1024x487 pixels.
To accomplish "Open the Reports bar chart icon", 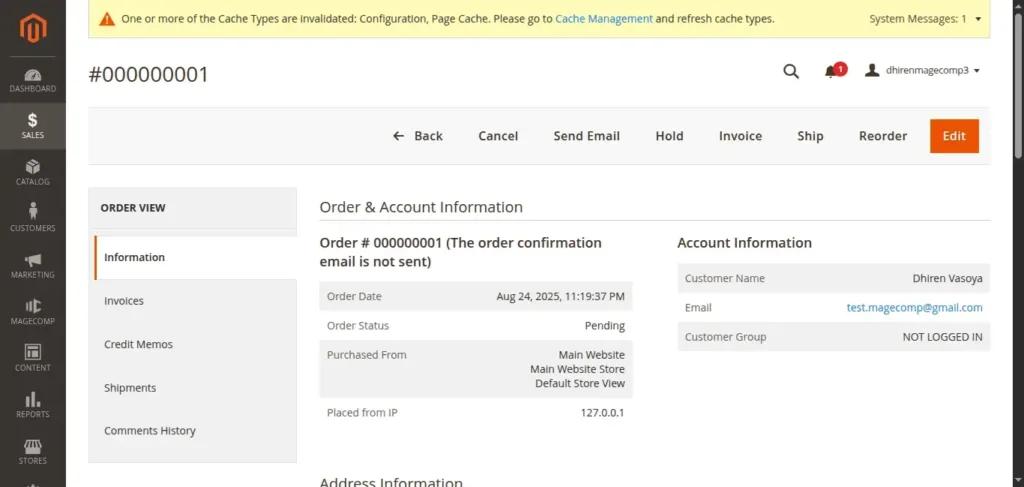I will tap(33, 403).
